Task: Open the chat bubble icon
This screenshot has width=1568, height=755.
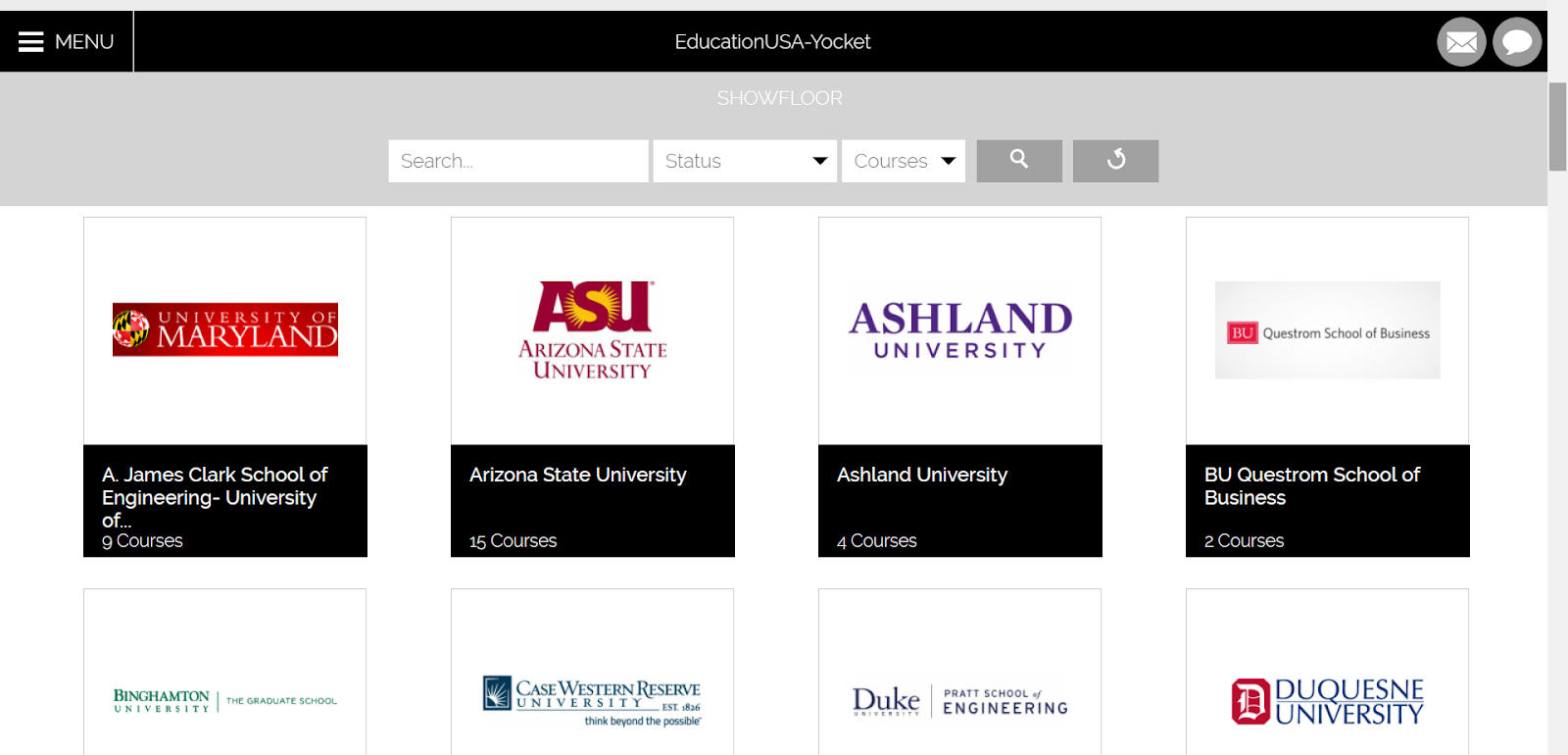Action: pos(1517,42)
